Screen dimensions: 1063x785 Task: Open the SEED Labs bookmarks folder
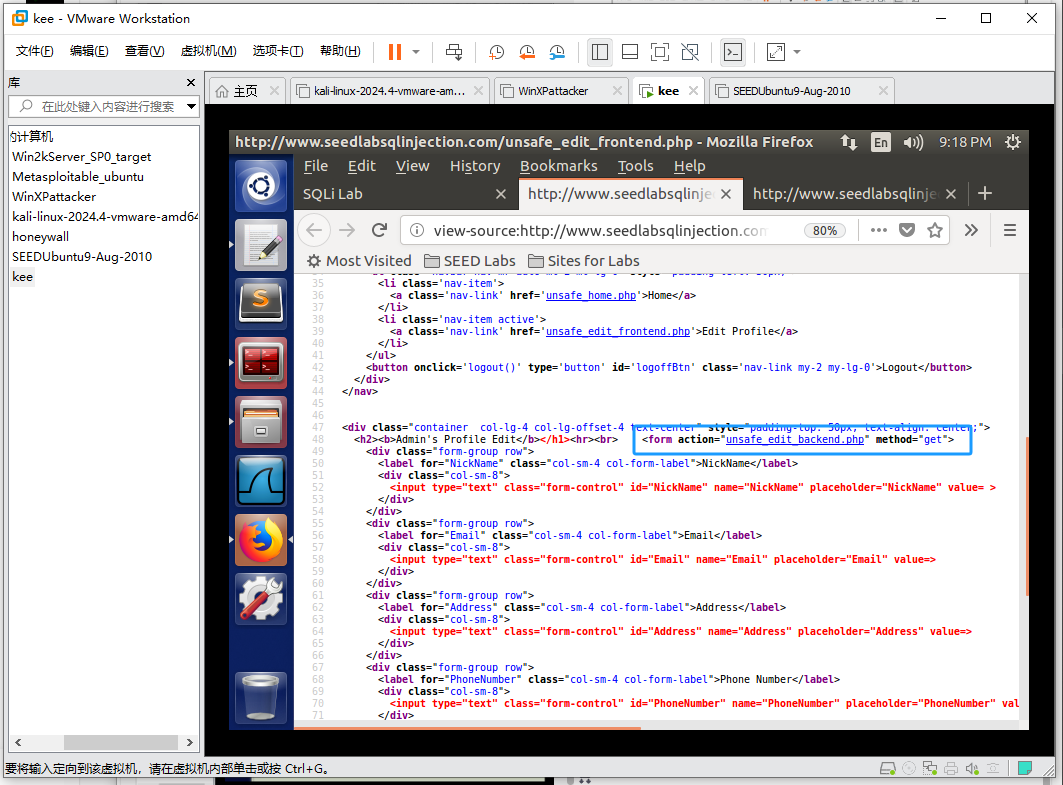(x=470, y=261)
